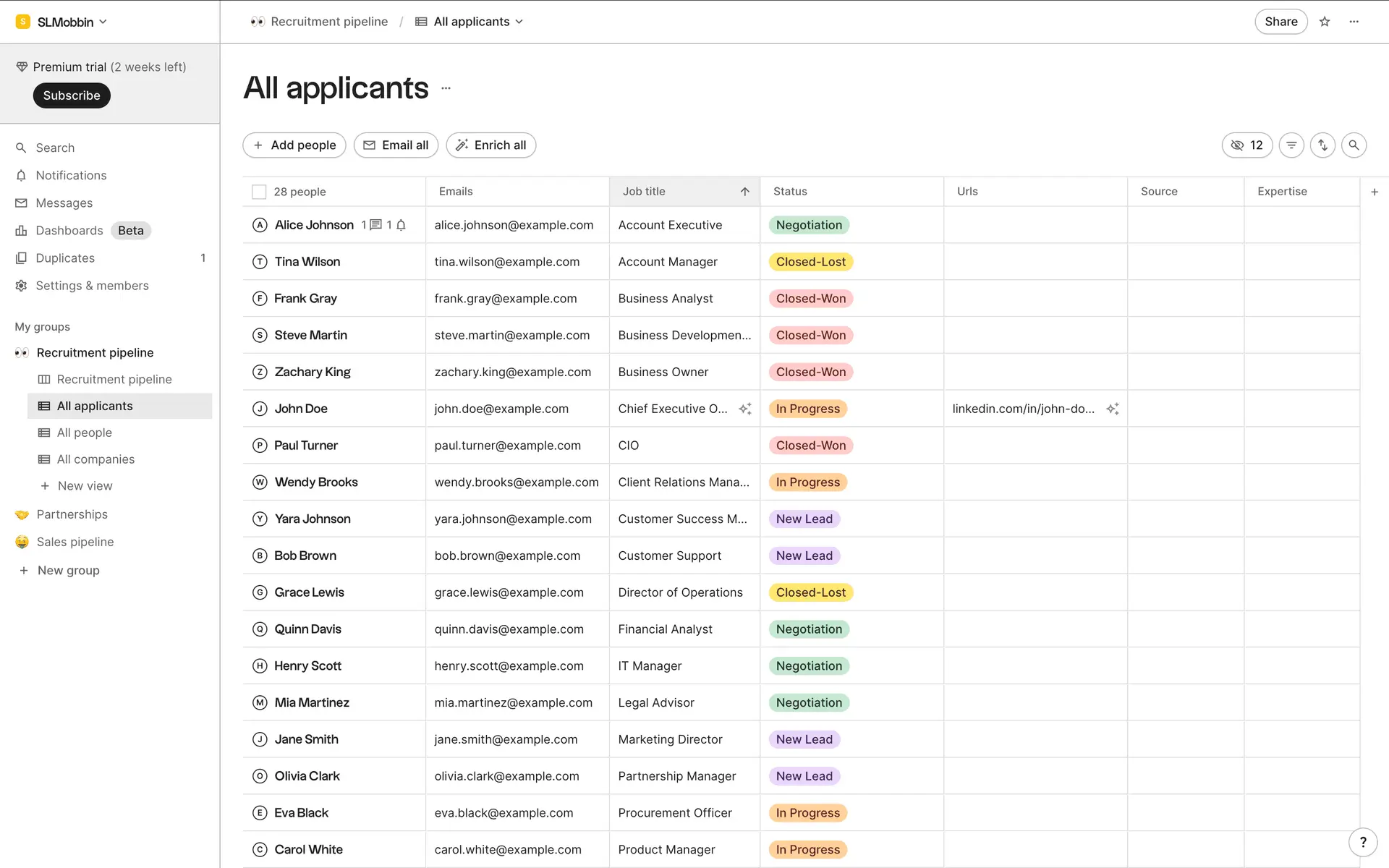Image resolution: width=1389 pixels, height=868 pixels.
Task: Star this view as favorite
Action: (x=1325, y=22)
